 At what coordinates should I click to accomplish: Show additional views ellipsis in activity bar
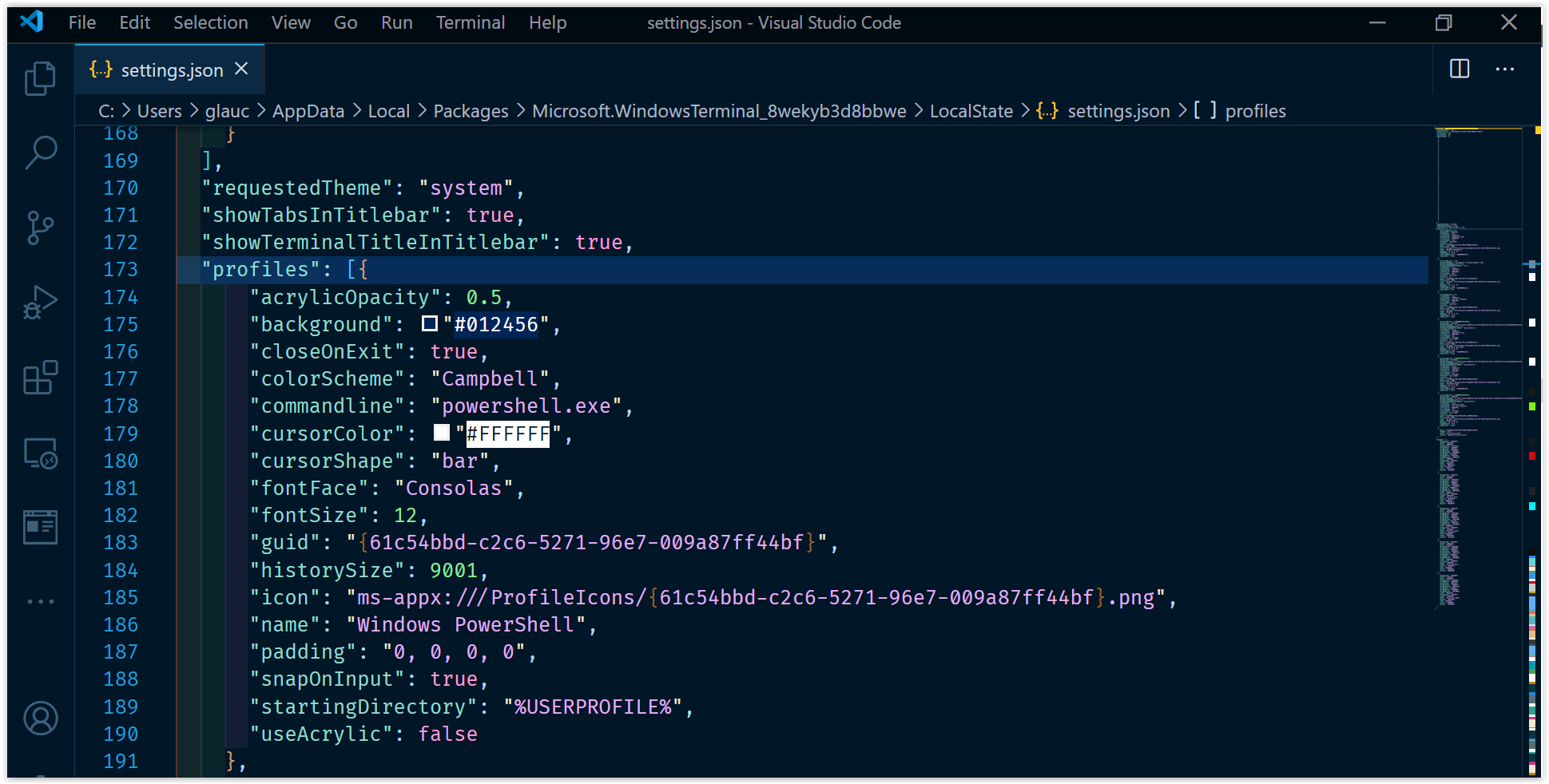40,601
